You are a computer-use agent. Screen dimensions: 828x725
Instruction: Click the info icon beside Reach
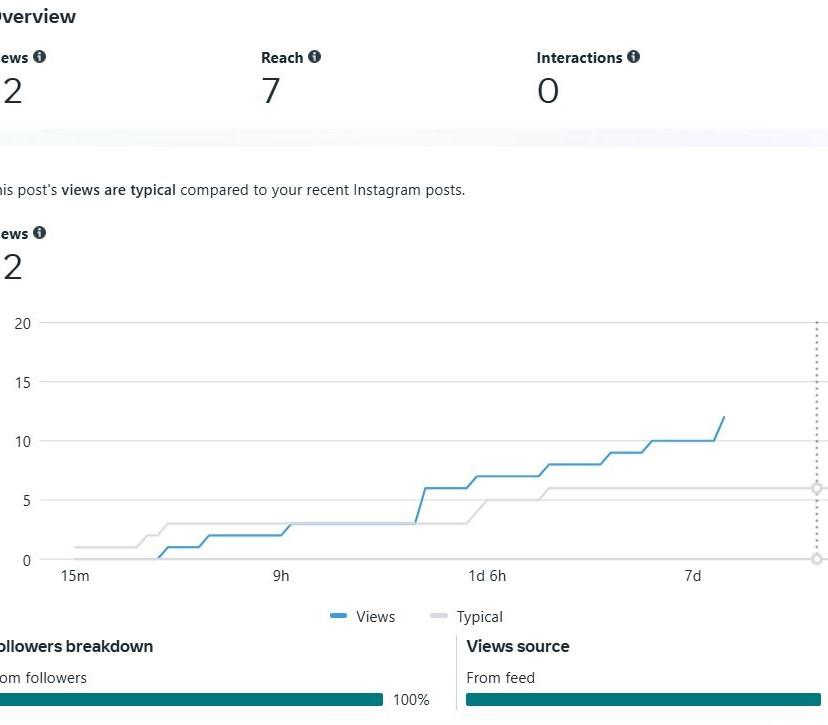(x=315, y=57)
